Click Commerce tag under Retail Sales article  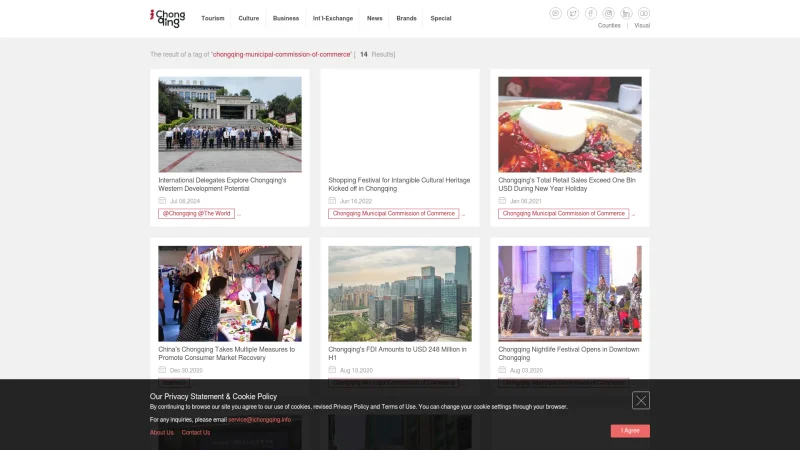click(563, 214)
